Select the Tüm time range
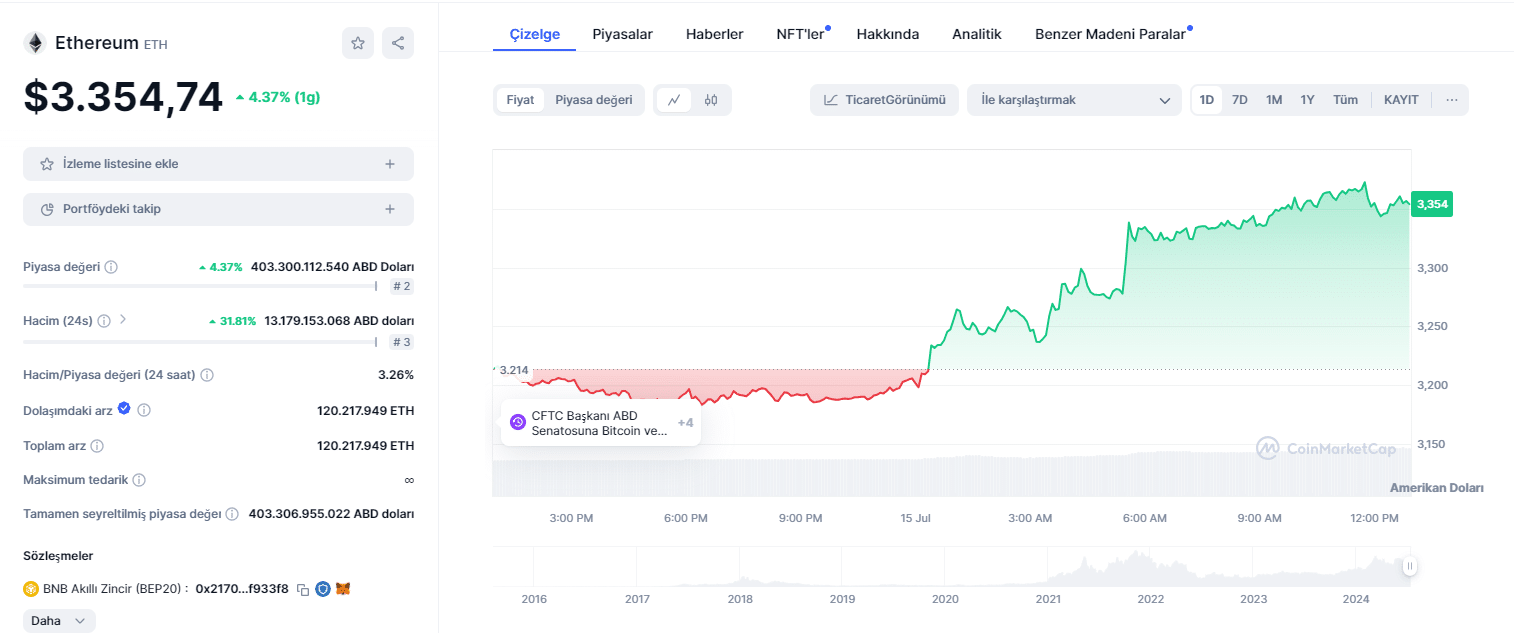Screen dimensions: 1514x633 point(1346,100)
